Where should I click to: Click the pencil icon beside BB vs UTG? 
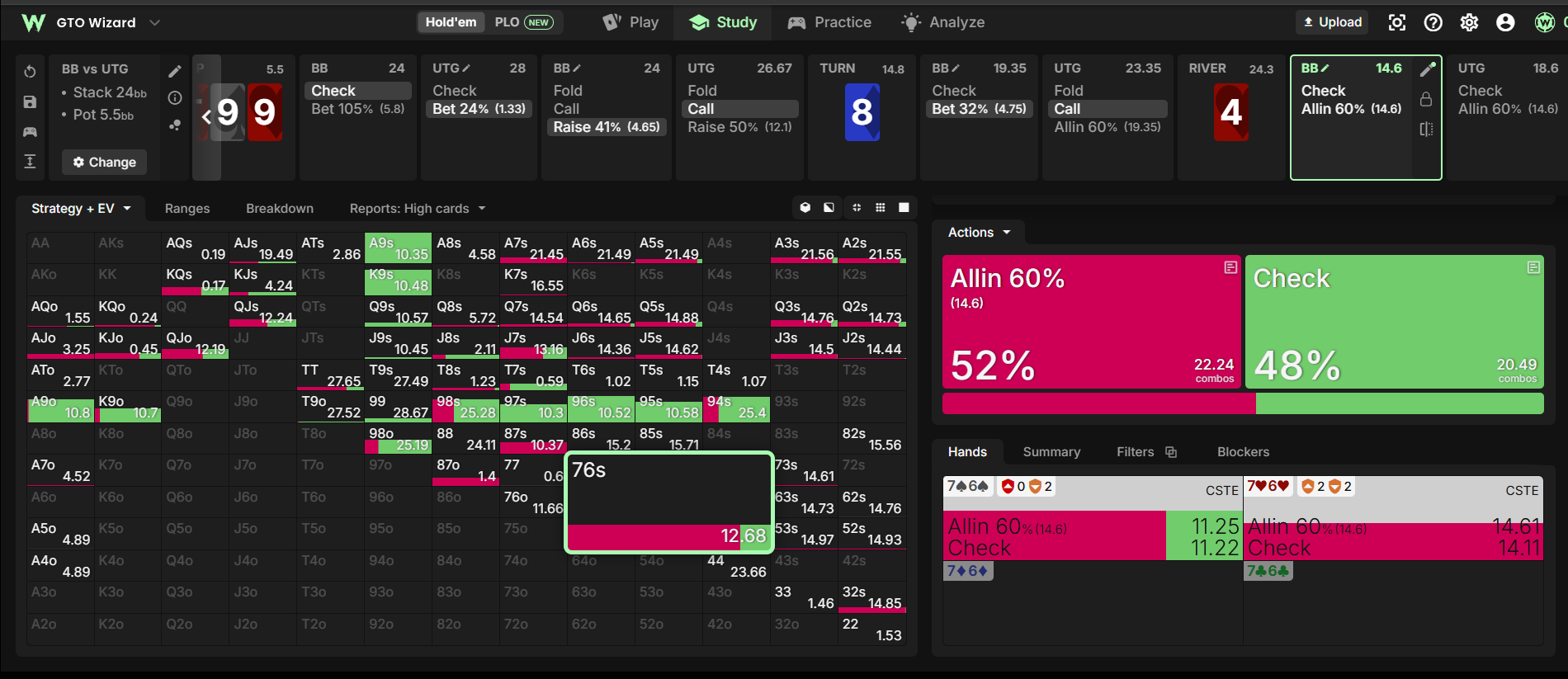(x=175, y=72)
